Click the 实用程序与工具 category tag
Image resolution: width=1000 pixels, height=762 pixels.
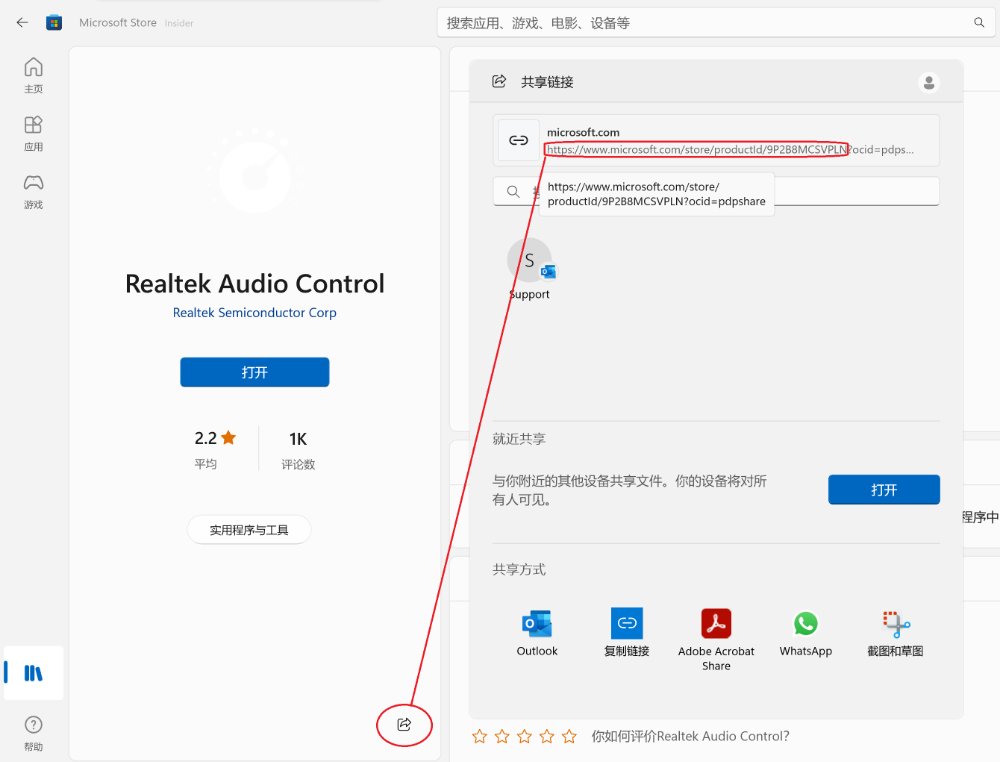pyautogui.click(x=249, y=530)
